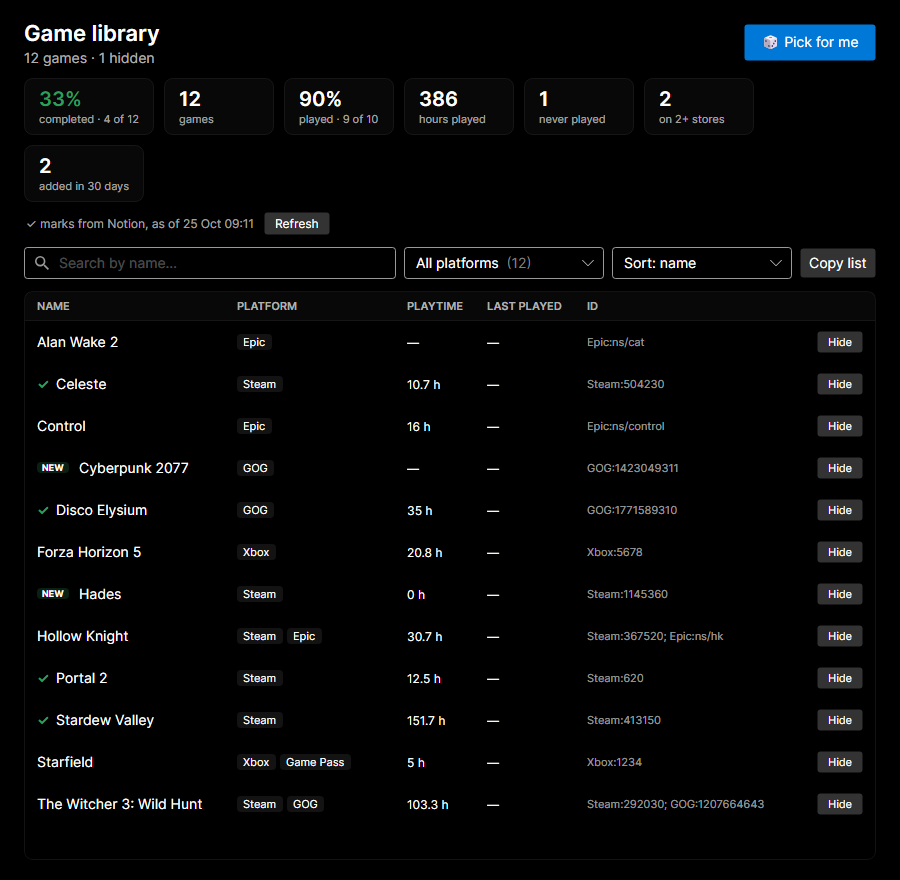Click the Game library heading
The width and height of the screenshot is (900, 880).
pos(92,33)
